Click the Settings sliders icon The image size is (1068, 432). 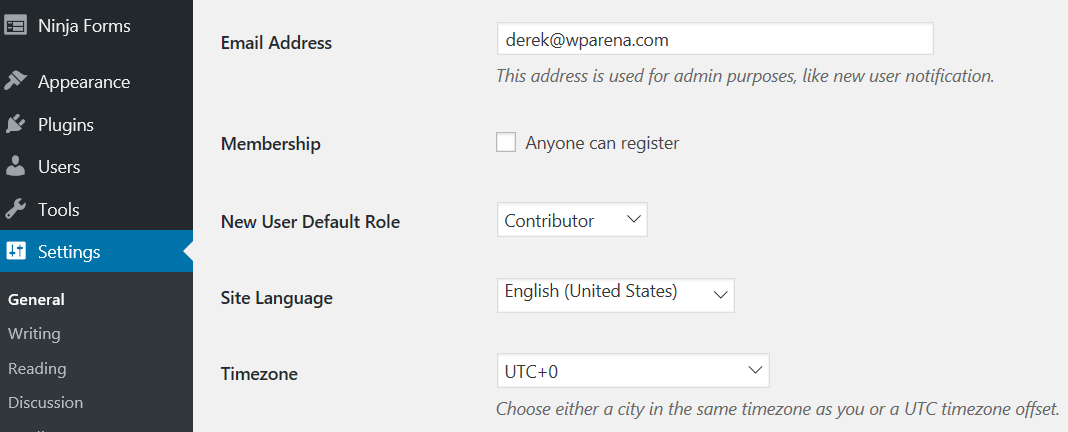pyautogui.click(x=16, y=251)
